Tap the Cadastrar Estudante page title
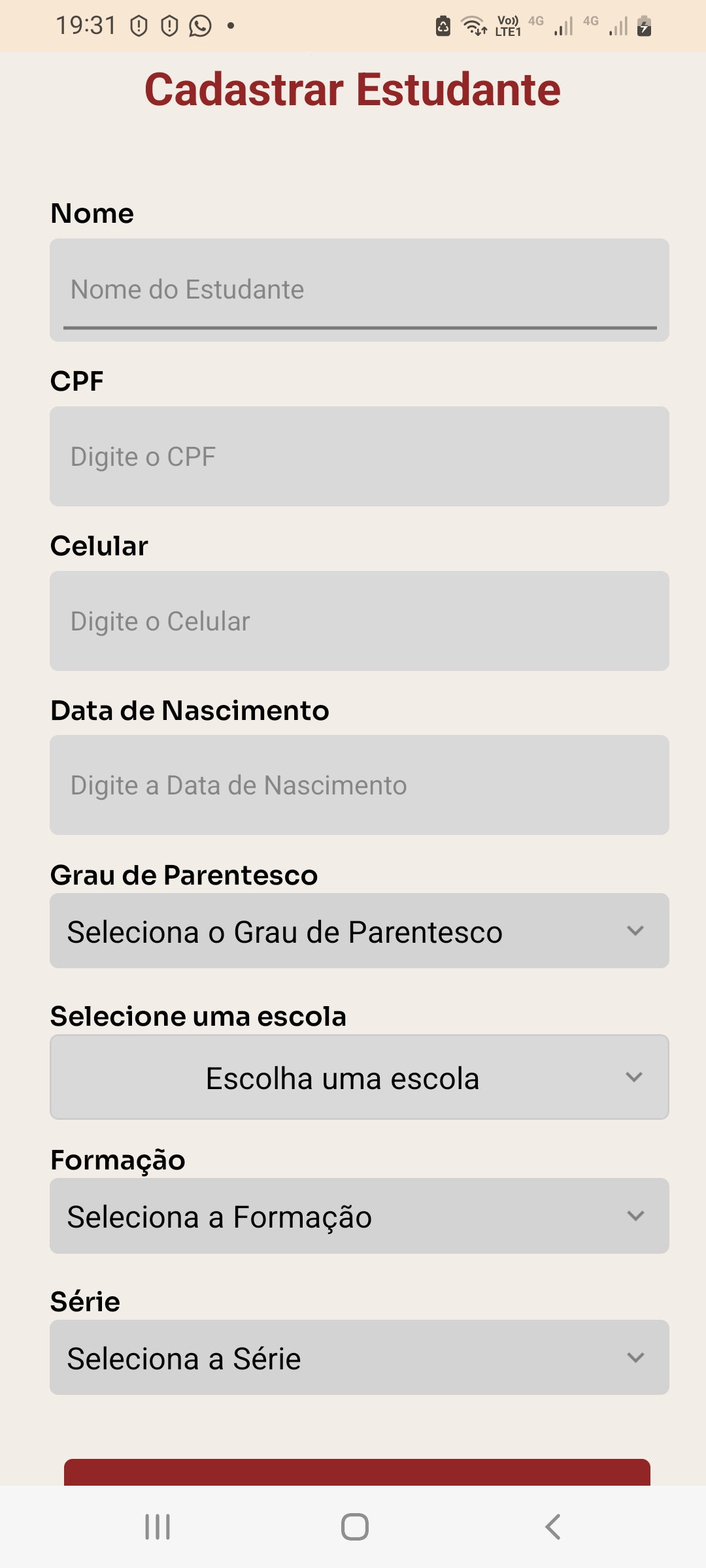 pyautogui.click(x=352, y=90)
